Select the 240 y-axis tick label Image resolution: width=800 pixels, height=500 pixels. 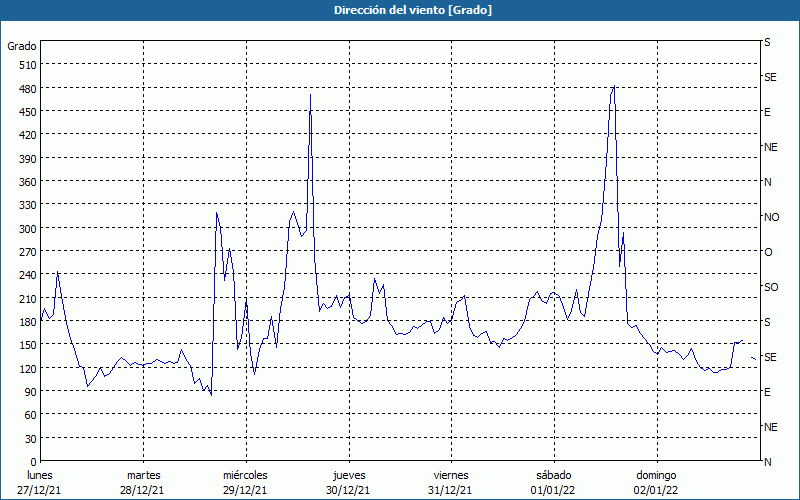(x=28, y=274)
